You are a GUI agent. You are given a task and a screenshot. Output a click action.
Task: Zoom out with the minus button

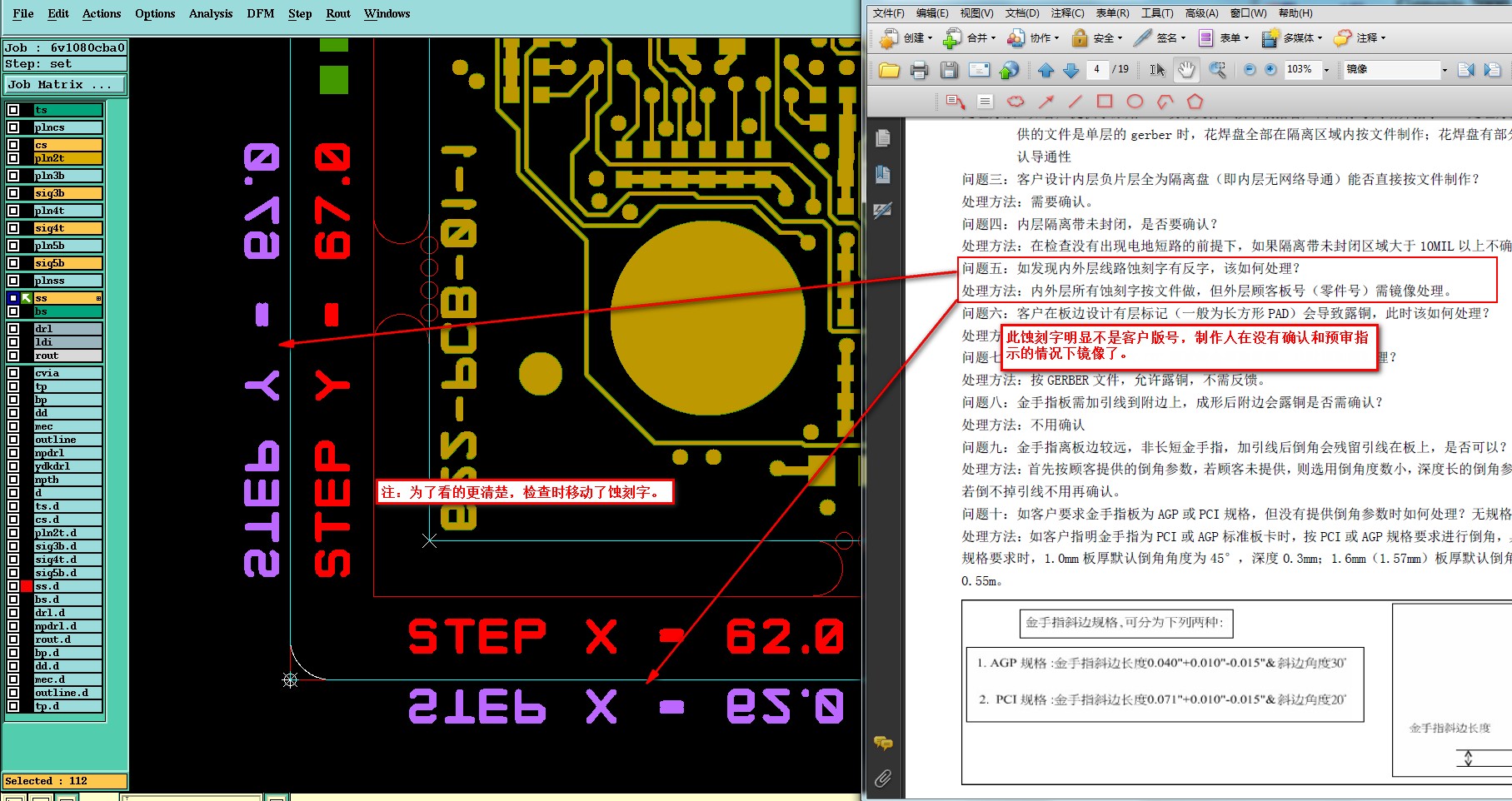1250,70
